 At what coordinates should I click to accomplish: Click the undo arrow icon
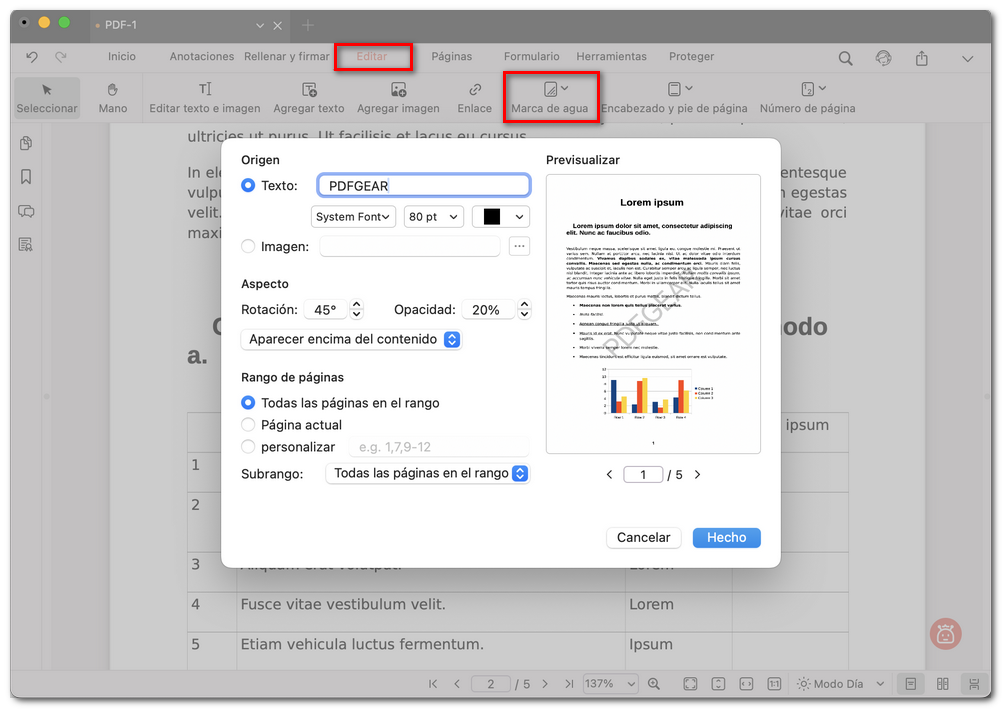point(32,57)
